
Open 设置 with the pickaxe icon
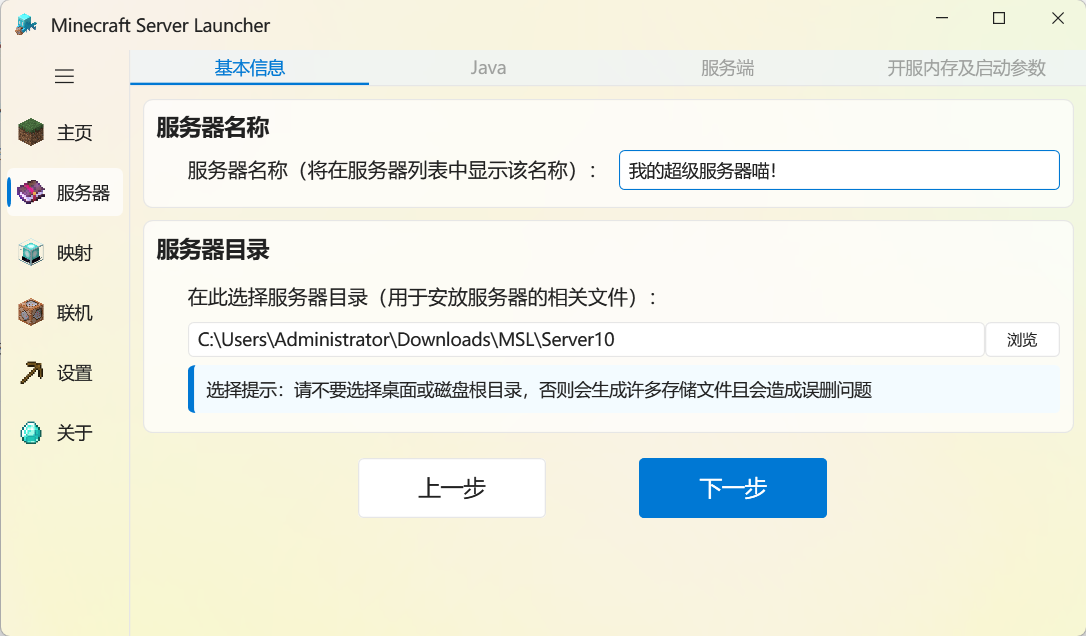(65, 373)
